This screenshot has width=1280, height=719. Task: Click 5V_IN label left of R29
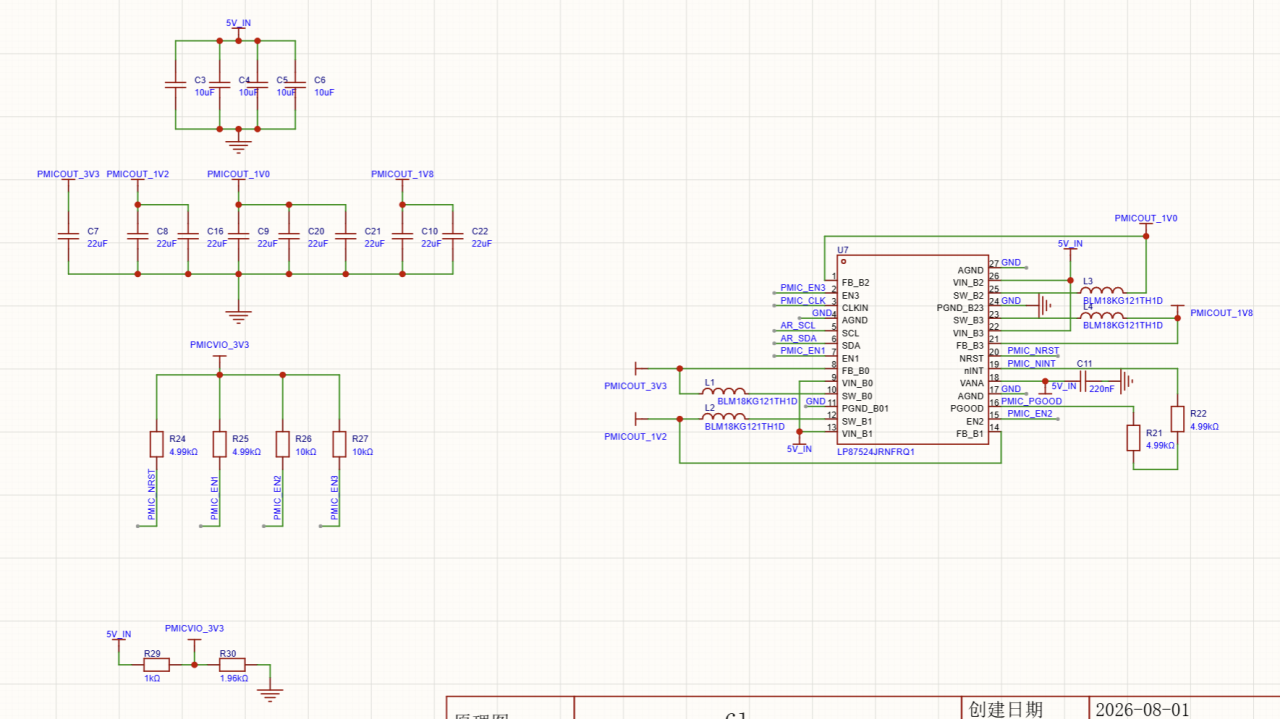(x=119, y=634)
